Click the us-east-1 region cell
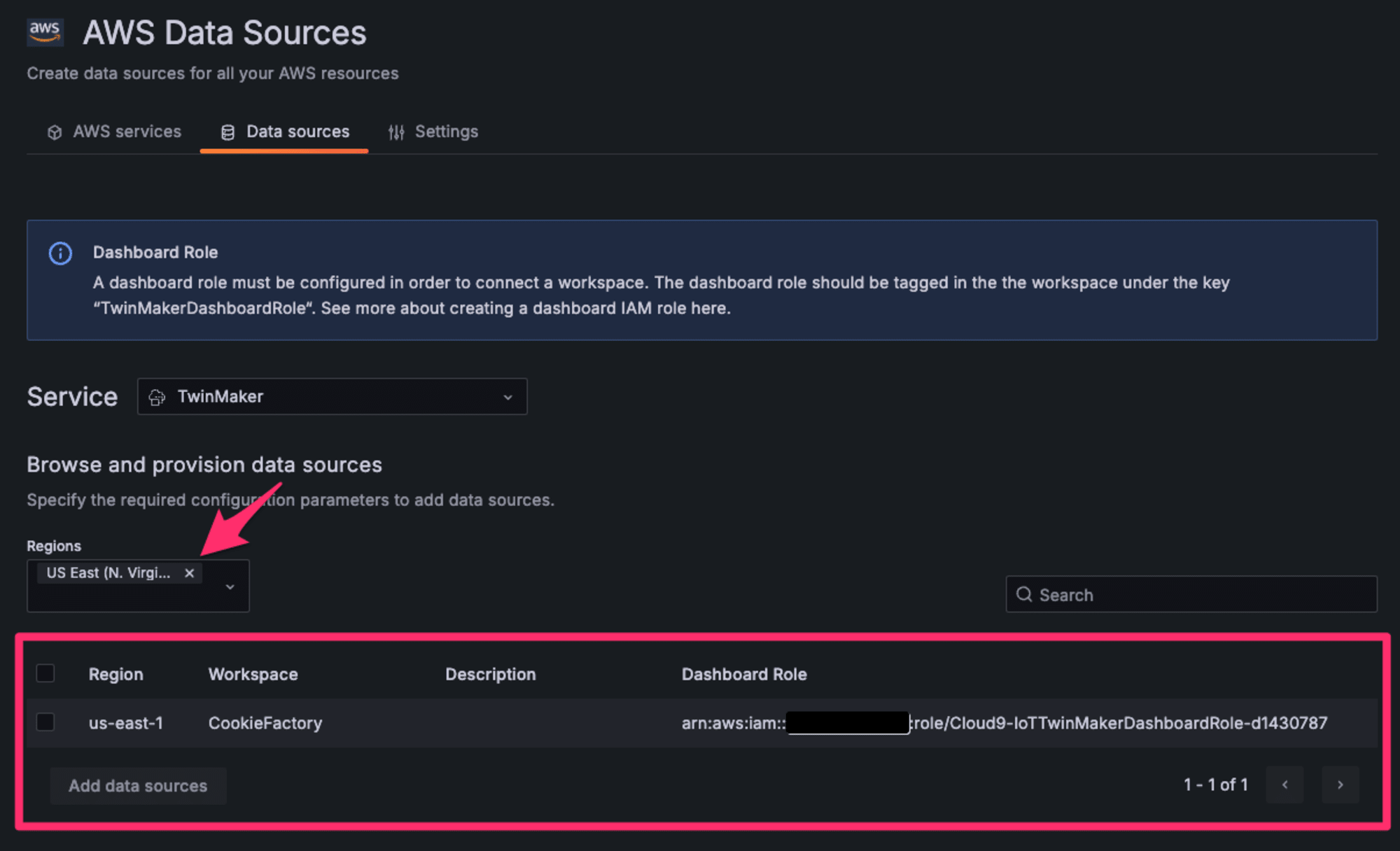 tap(126, 723)
